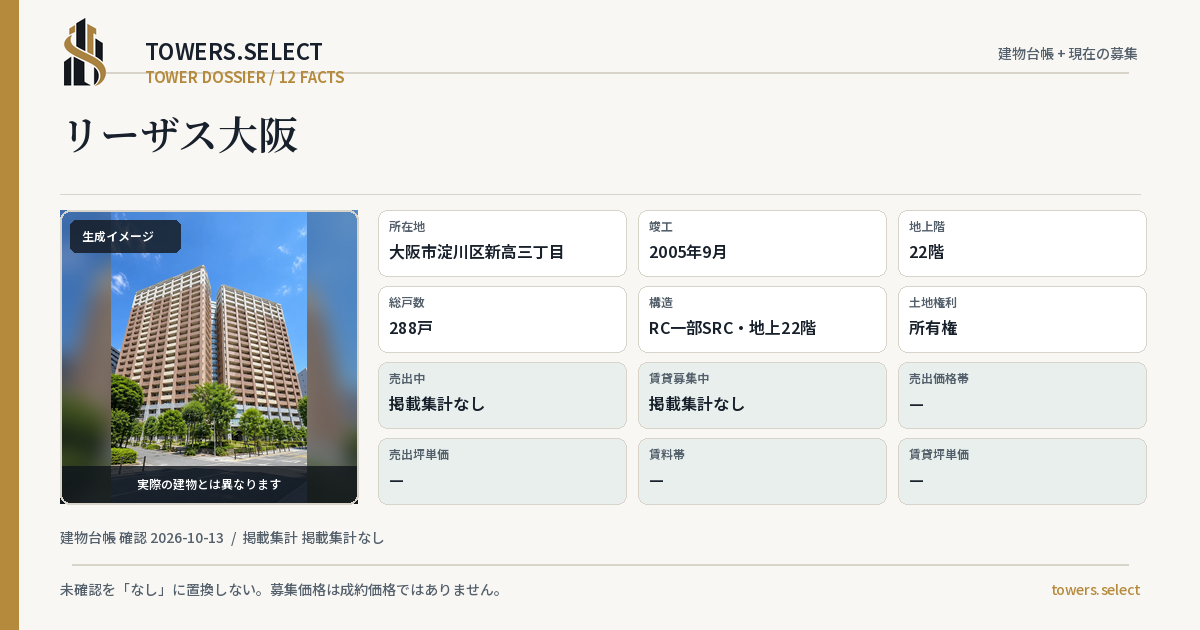The width and height of the screenshot is (1200, 630).
Task: Open the generated tower building image
Action: click(209, 357)
